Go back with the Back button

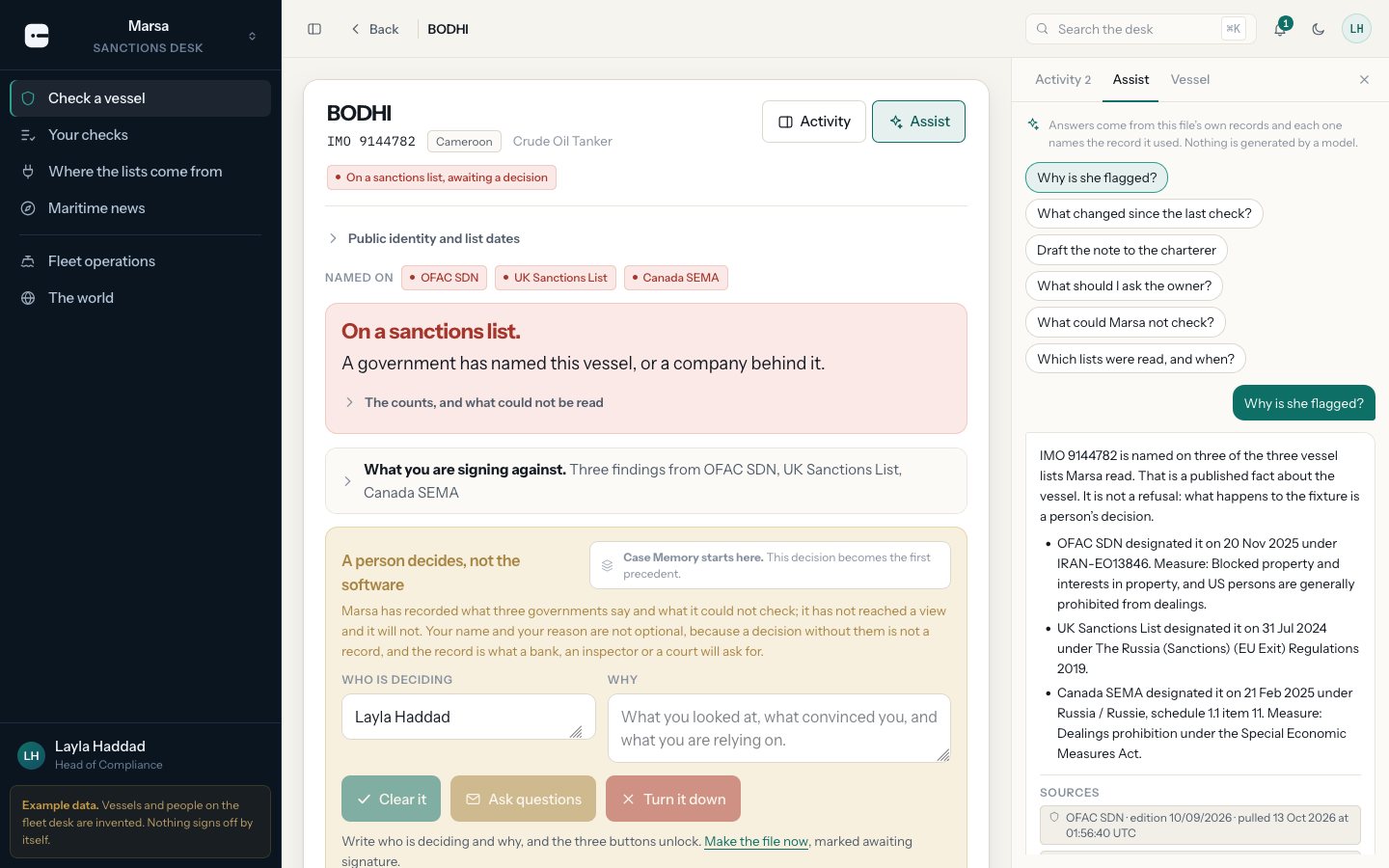(374, 29)
